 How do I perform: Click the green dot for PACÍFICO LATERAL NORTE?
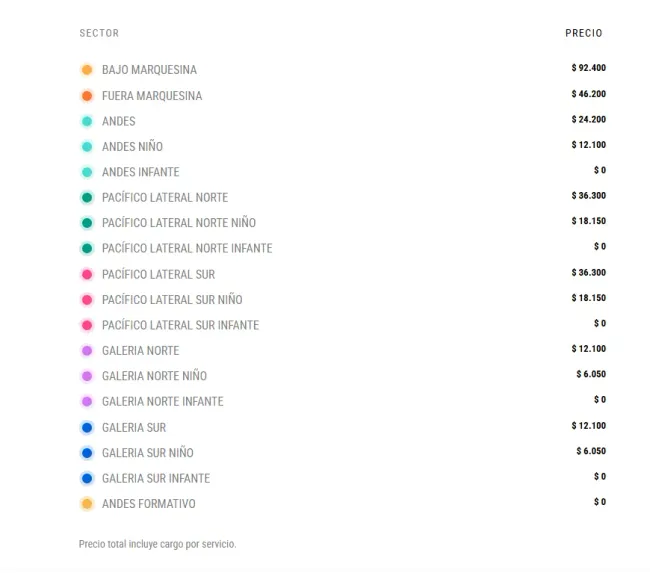(x=87, y=198)
